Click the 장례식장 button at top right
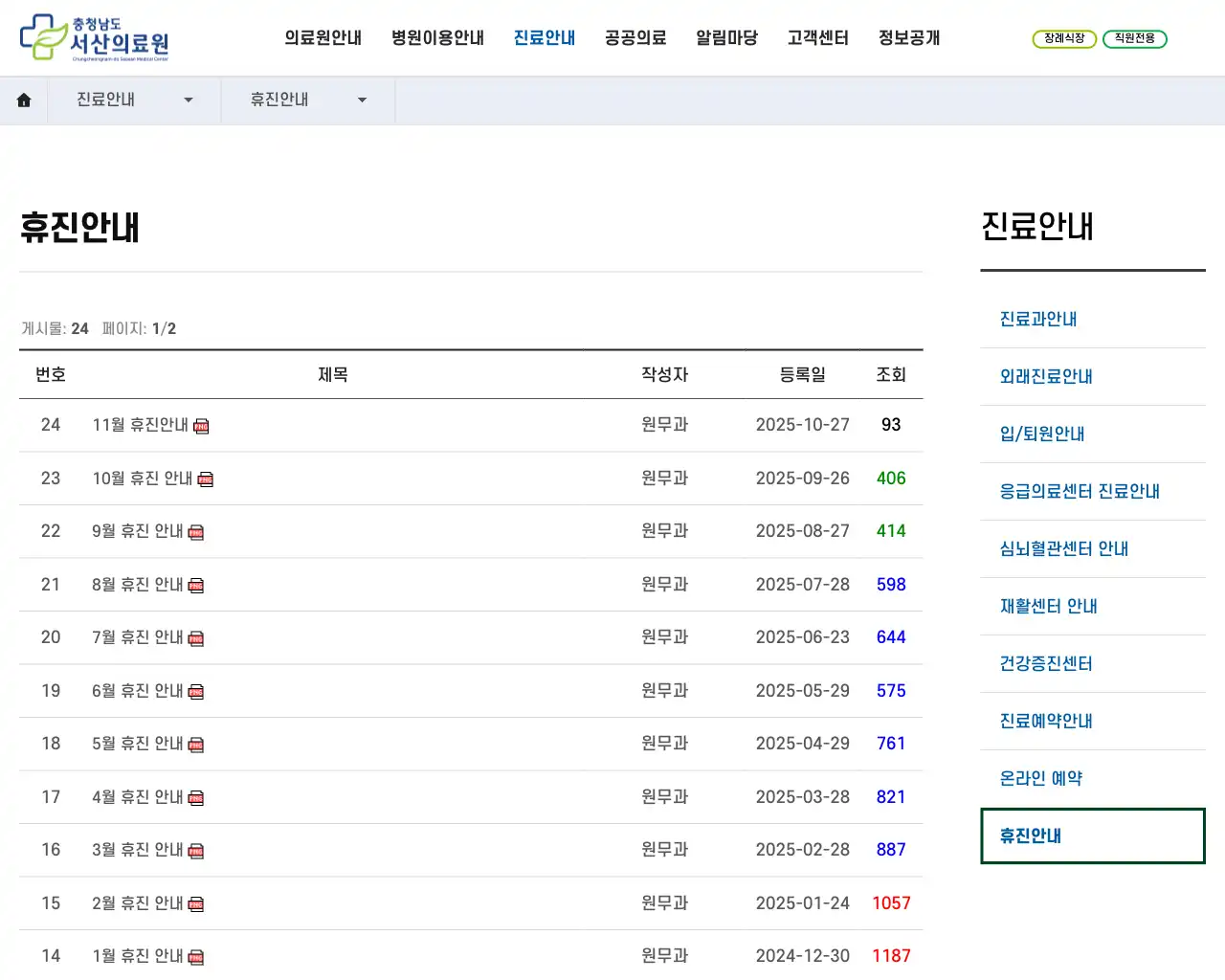This screenshot has width=1225, height=980. tap(1064, 39)
